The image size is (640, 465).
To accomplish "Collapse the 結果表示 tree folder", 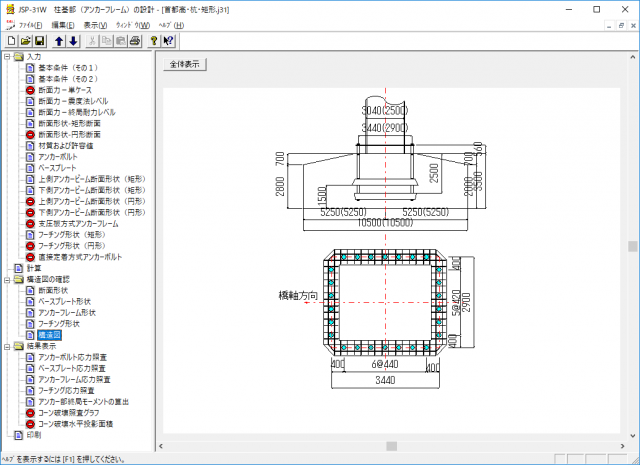I will 7,346.
